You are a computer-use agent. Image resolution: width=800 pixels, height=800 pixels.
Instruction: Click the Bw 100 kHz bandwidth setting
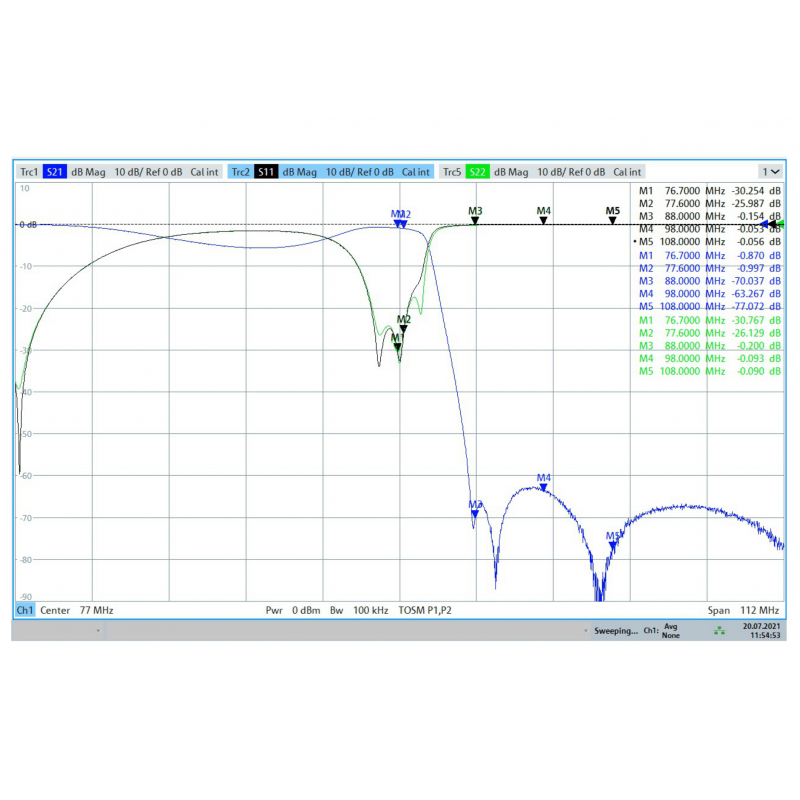pyautogui.click(x=359, y=610)
